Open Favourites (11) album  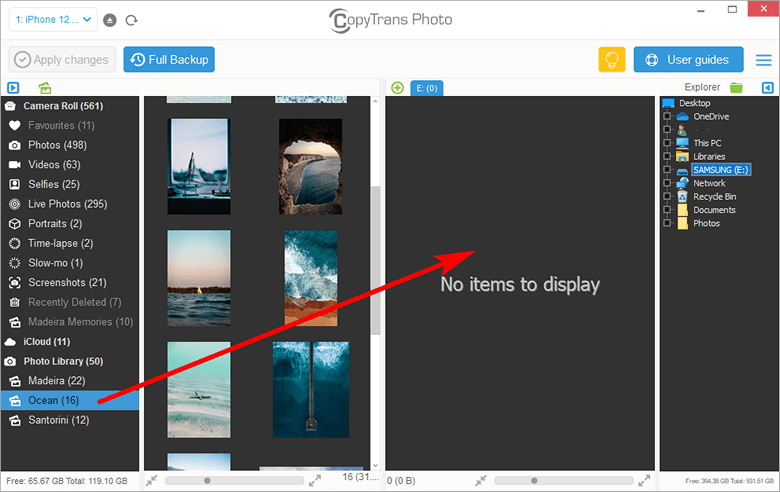tap(70, 125)
